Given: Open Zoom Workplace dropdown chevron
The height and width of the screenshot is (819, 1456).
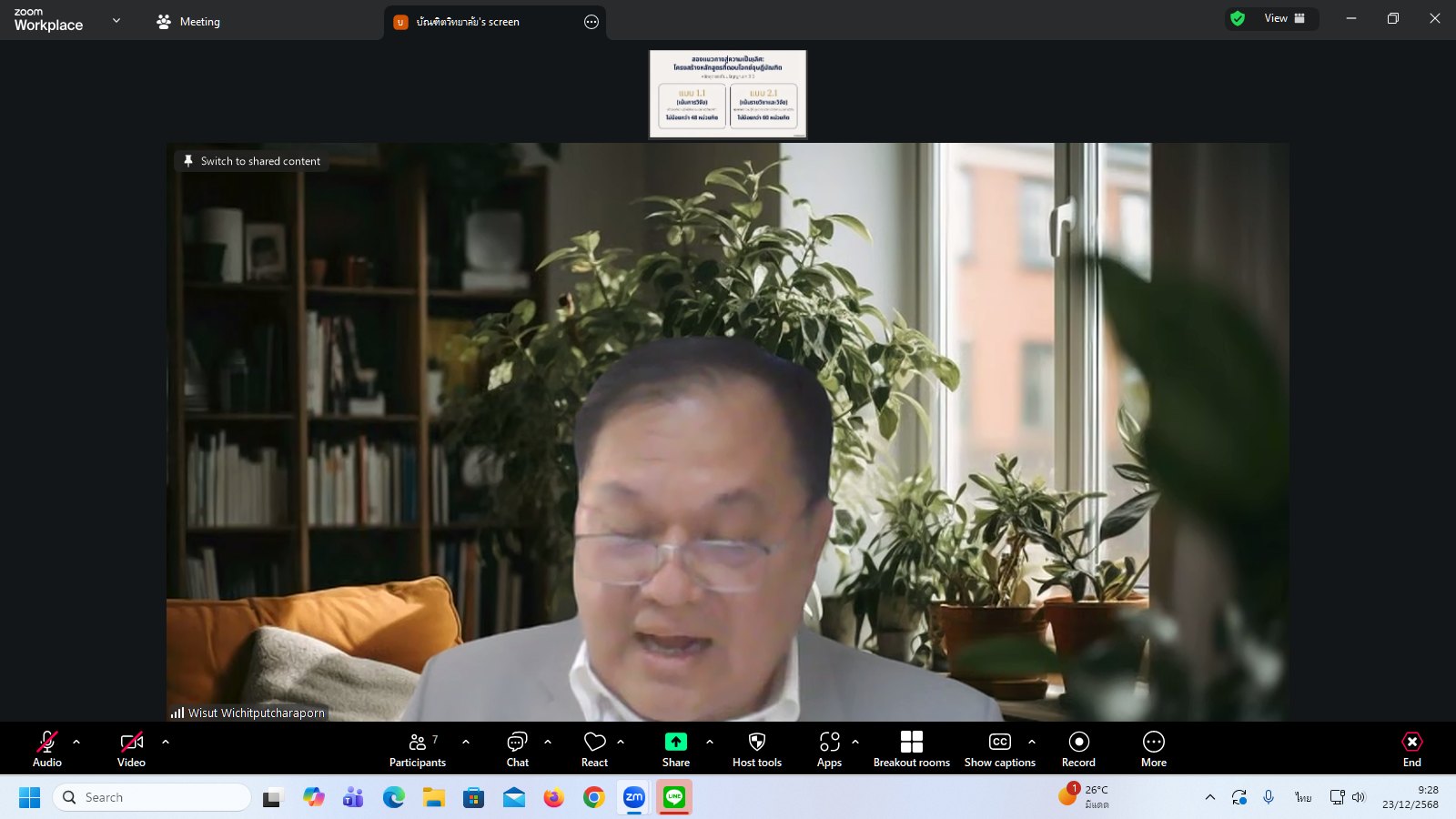Looking at the screenshot, I should (x=116, y=20).
